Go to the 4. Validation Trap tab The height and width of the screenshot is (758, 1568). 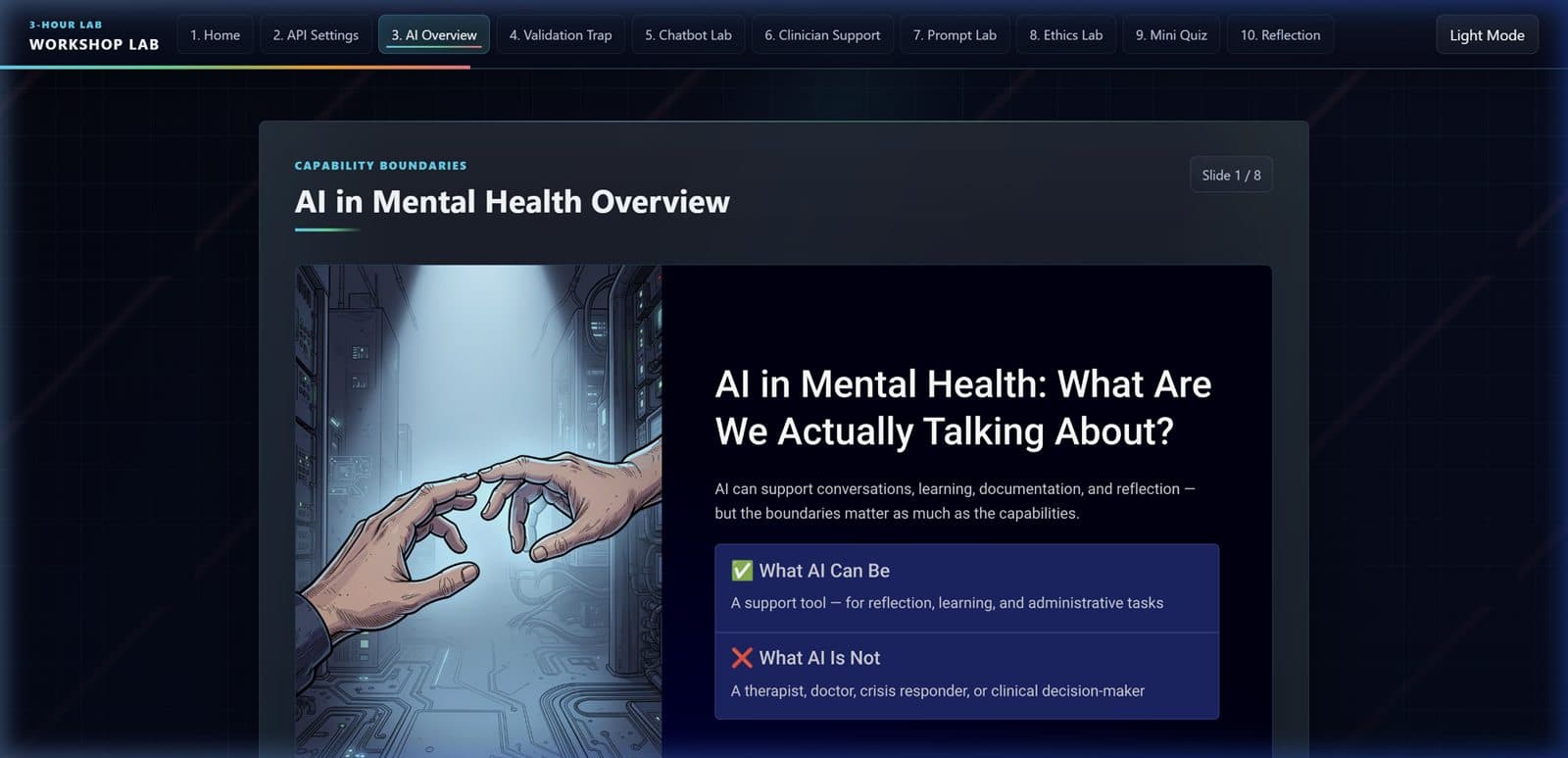coord(561,35)
